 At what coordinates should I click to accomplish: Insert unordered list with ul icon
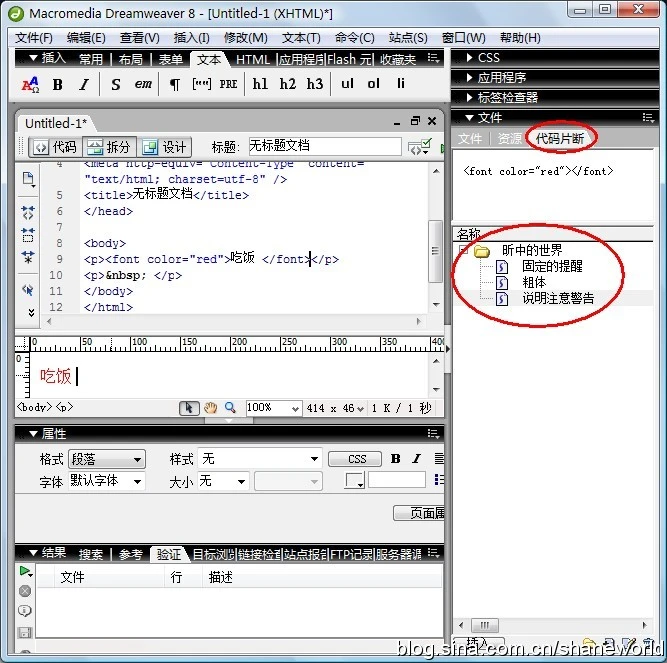click(x=347, y=85)
